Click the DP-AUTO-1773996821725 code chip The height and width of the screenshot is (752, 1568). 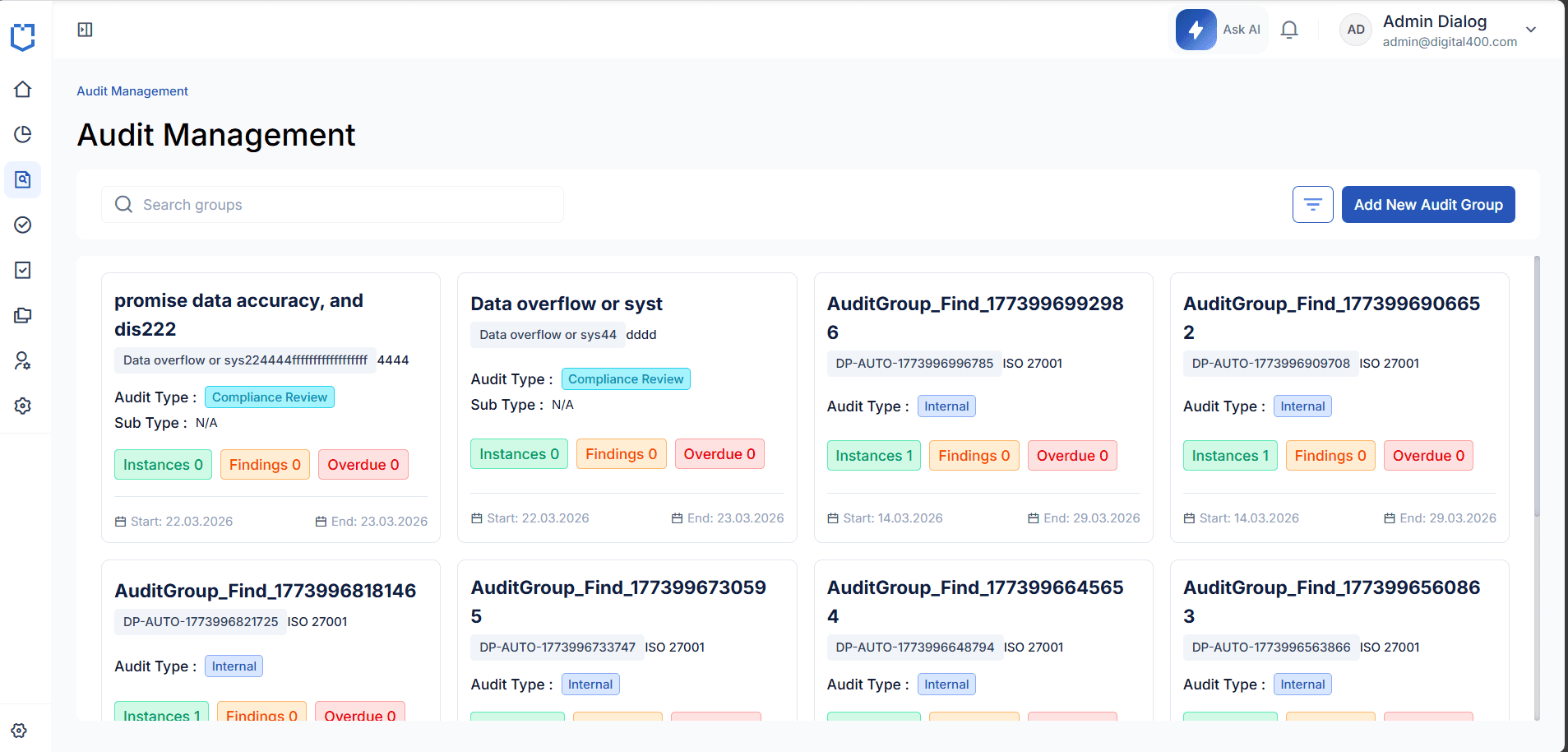(201, 622)
